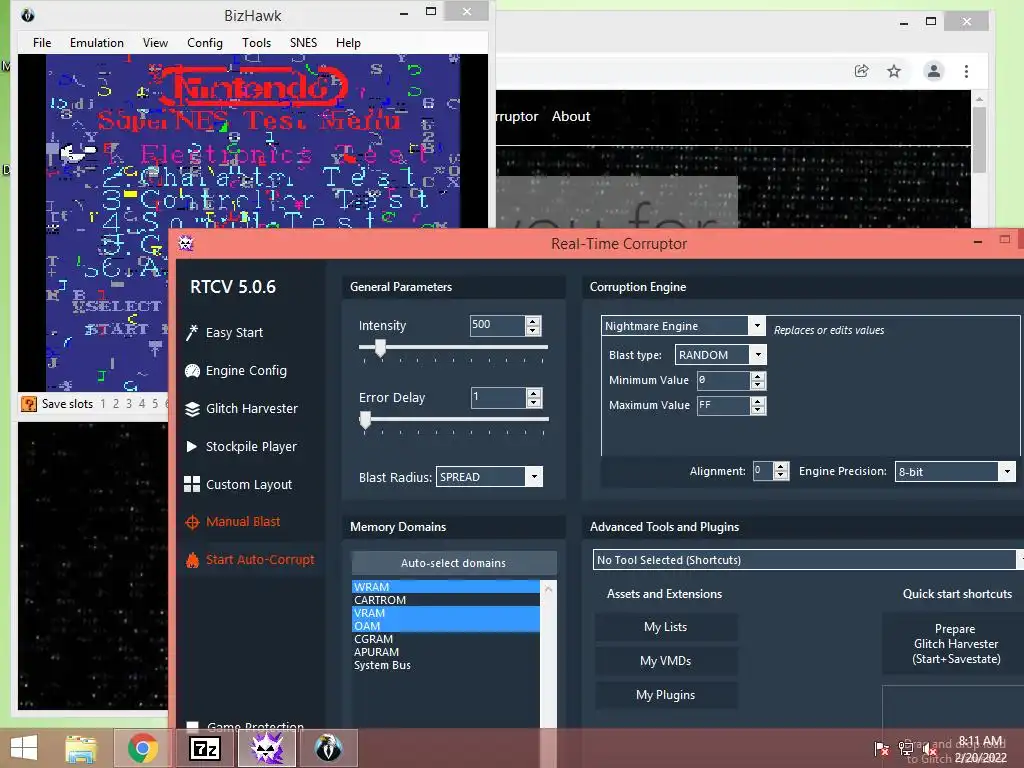
Task: Click the Engine Config gauge icon
Action: [x=192, y=371]
